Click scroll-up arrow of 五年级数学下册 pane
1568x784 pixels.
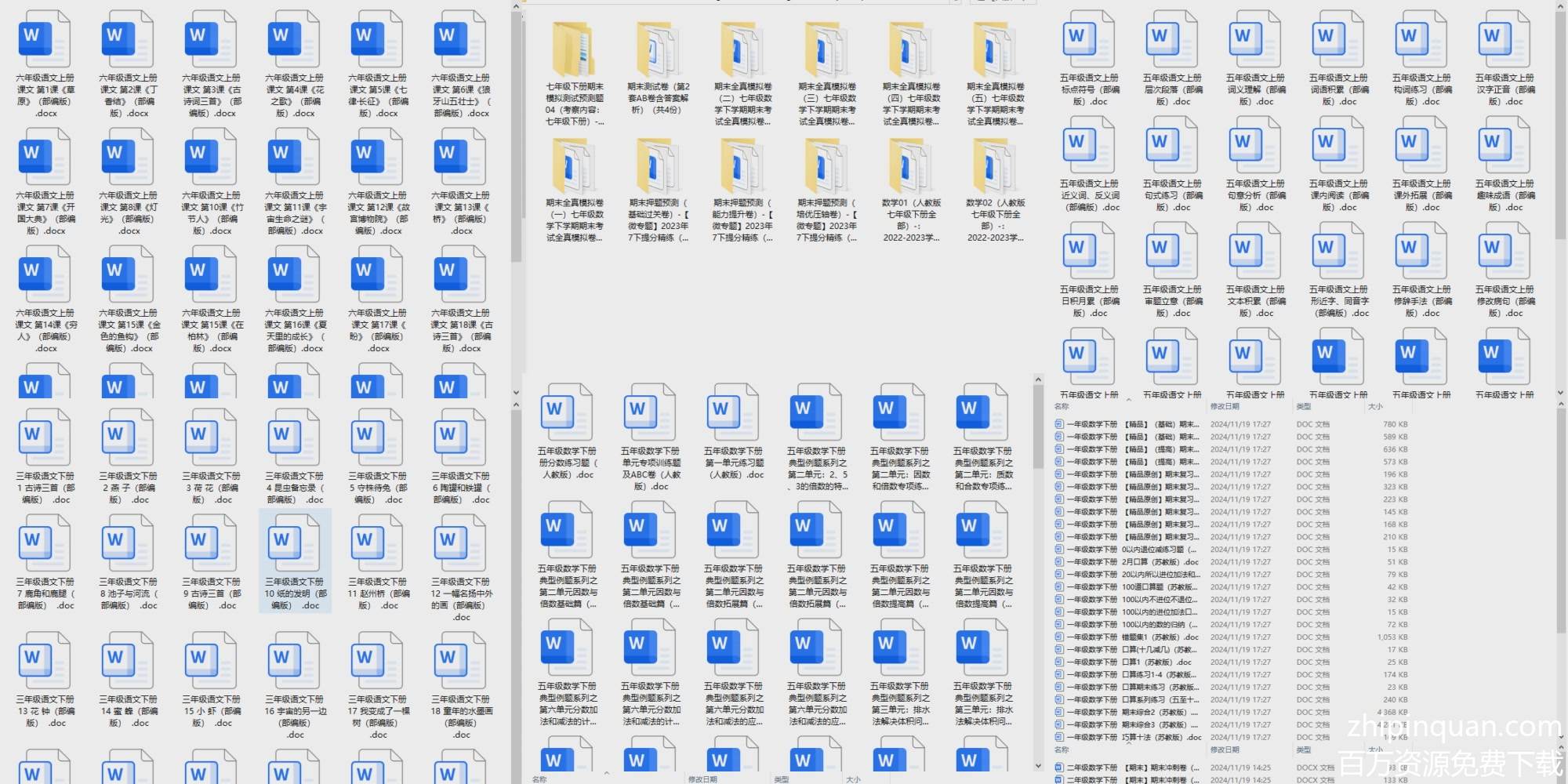1038,380
